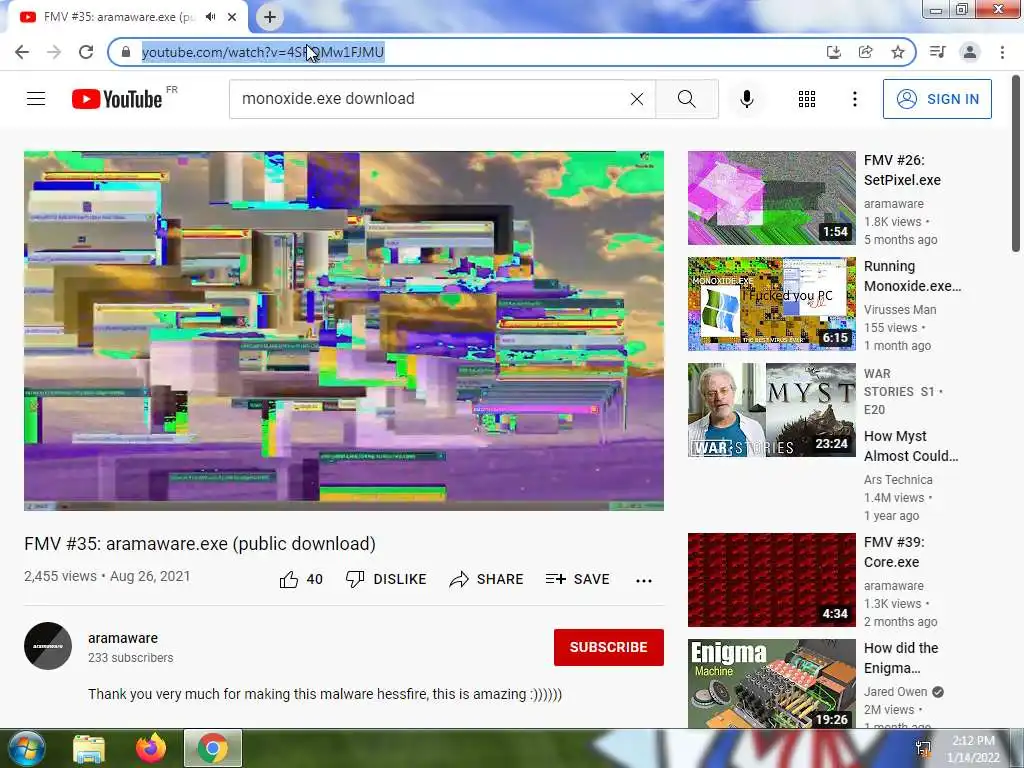Click the taskbar clock showing 2:12 PM
This screenshot has height=768, width=1024.
973,749
